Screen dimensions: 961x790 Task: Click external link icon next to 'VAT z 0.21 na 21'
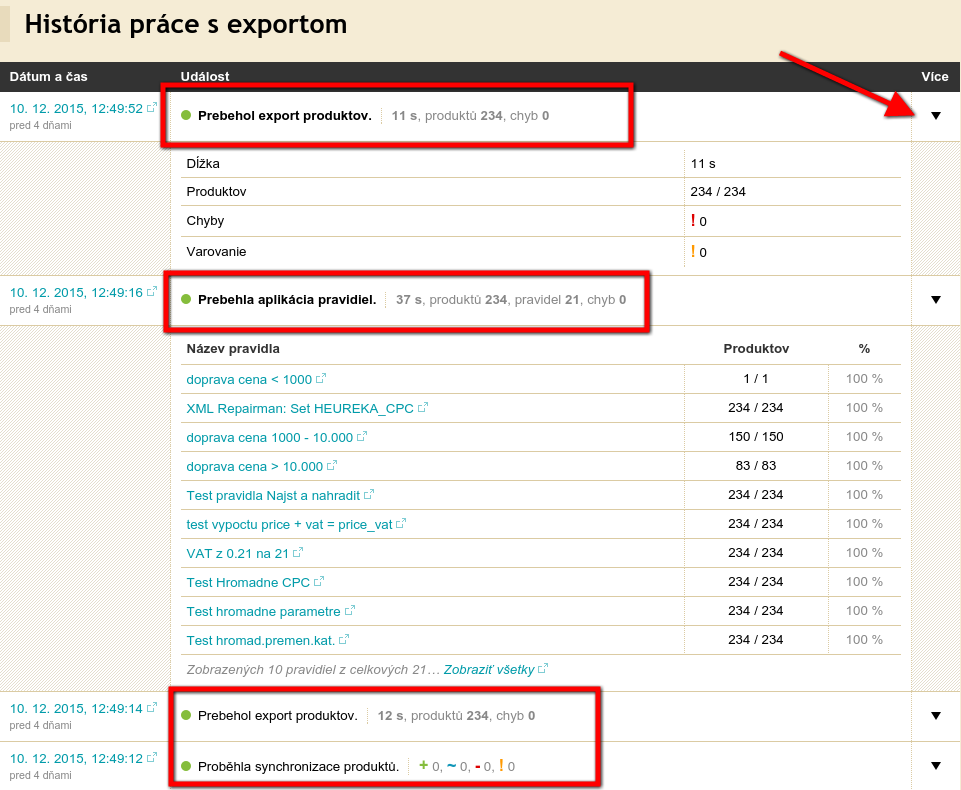tap(298, 553)
